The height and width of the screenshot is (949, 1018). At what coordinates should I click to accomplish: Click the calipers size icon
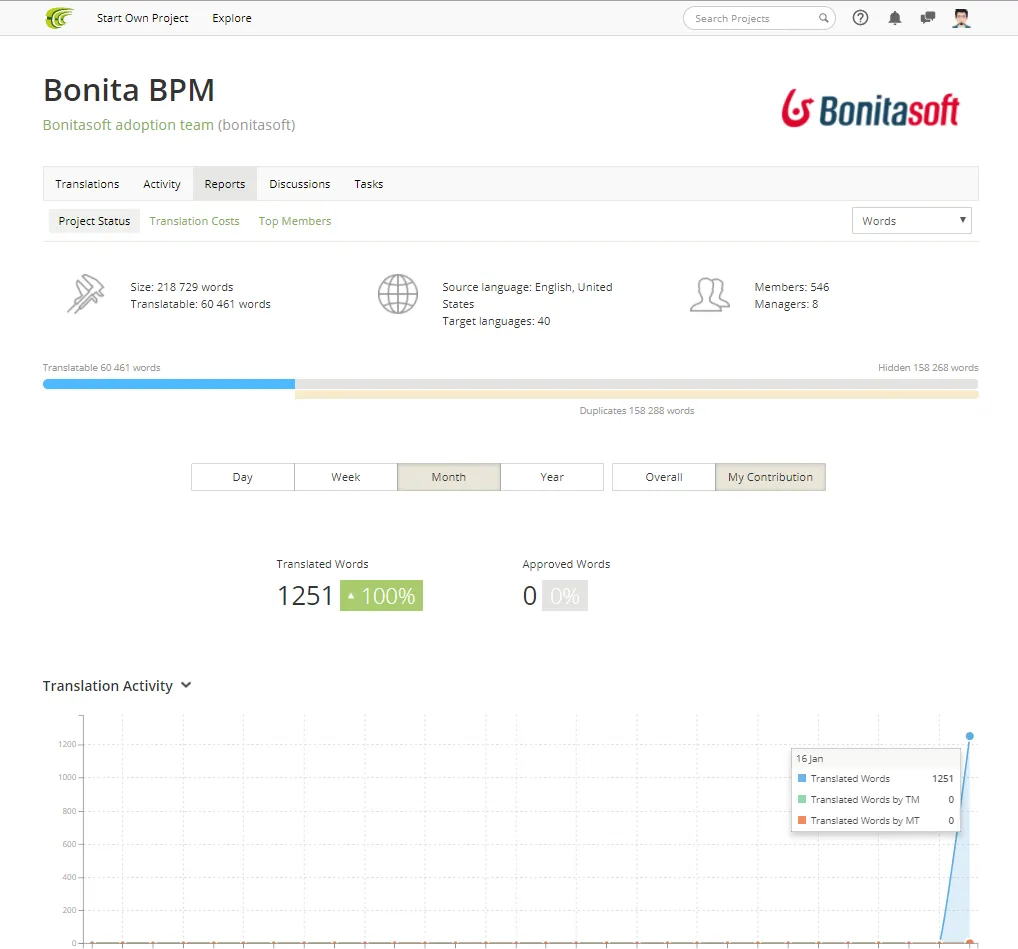click(x=86, y=294)
